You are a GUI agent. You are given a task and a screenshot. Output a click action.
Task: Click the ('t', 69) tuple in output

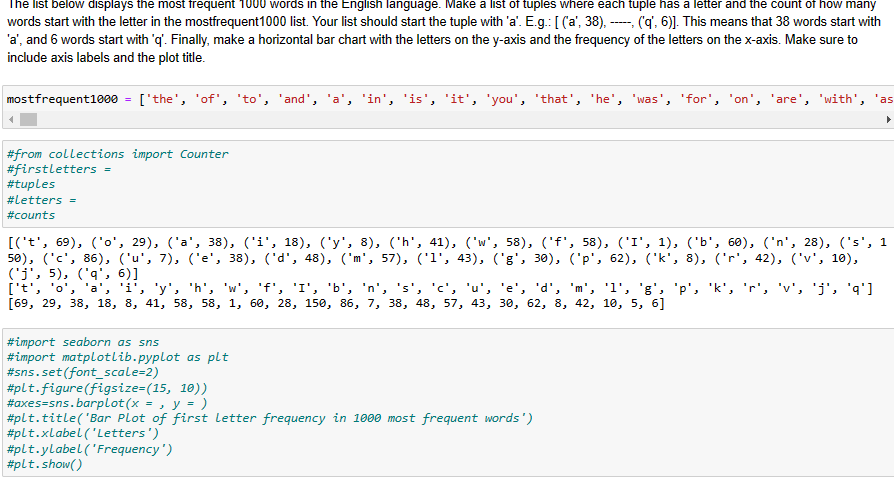(48, 242)
